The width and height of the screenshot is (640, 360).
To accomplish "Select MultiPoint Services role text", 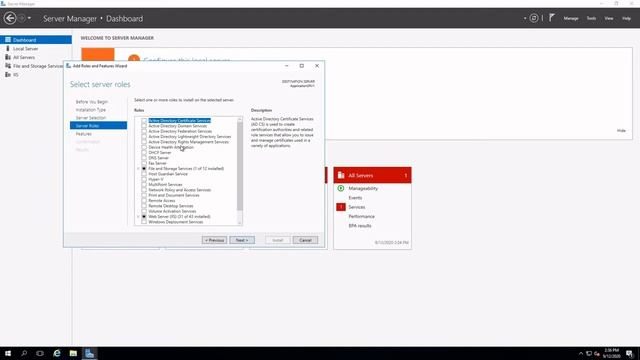I will [165, 184].
